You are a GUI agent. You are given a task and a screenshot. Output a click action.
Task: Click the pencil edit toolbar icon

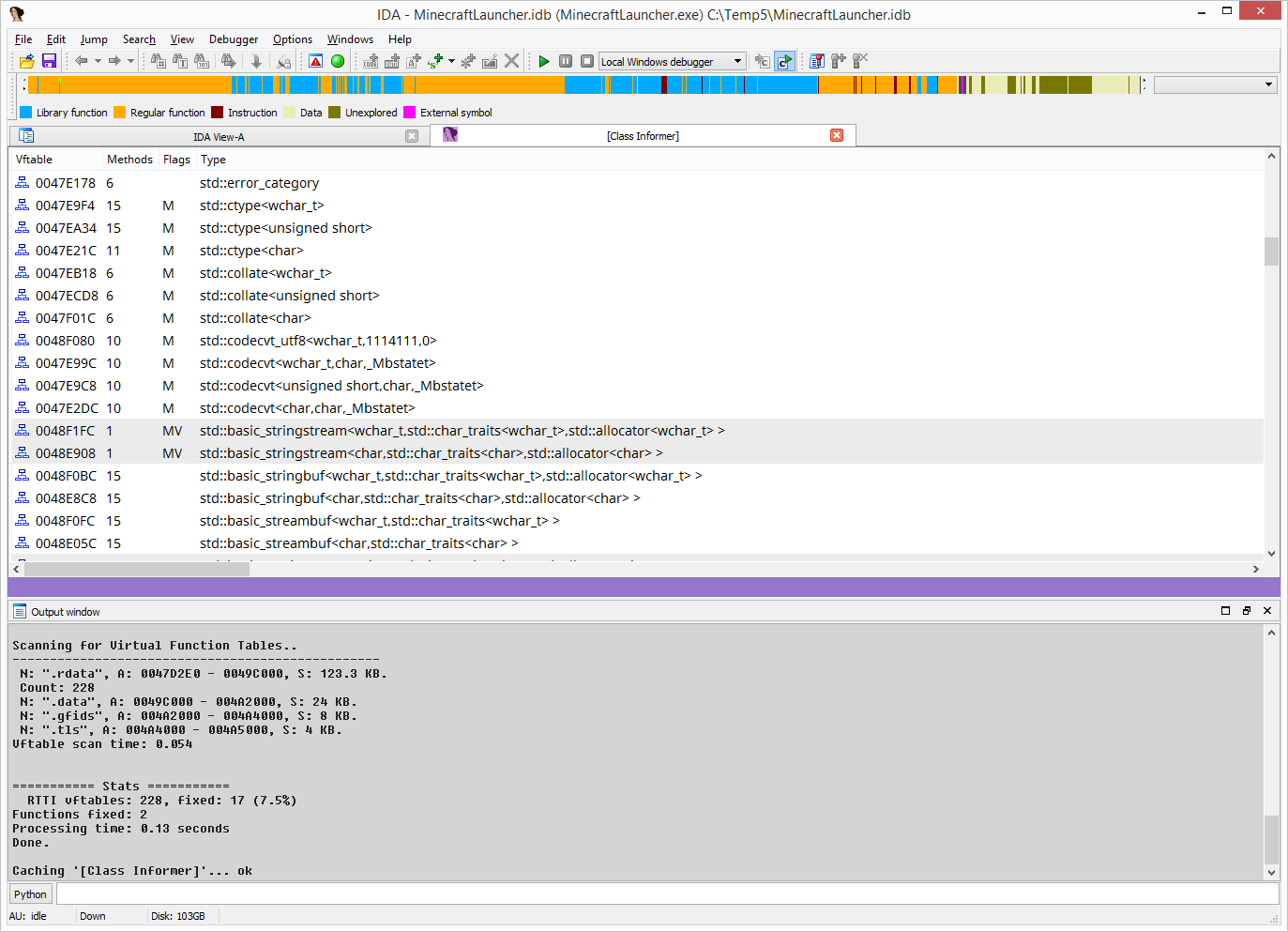[490, 61]
